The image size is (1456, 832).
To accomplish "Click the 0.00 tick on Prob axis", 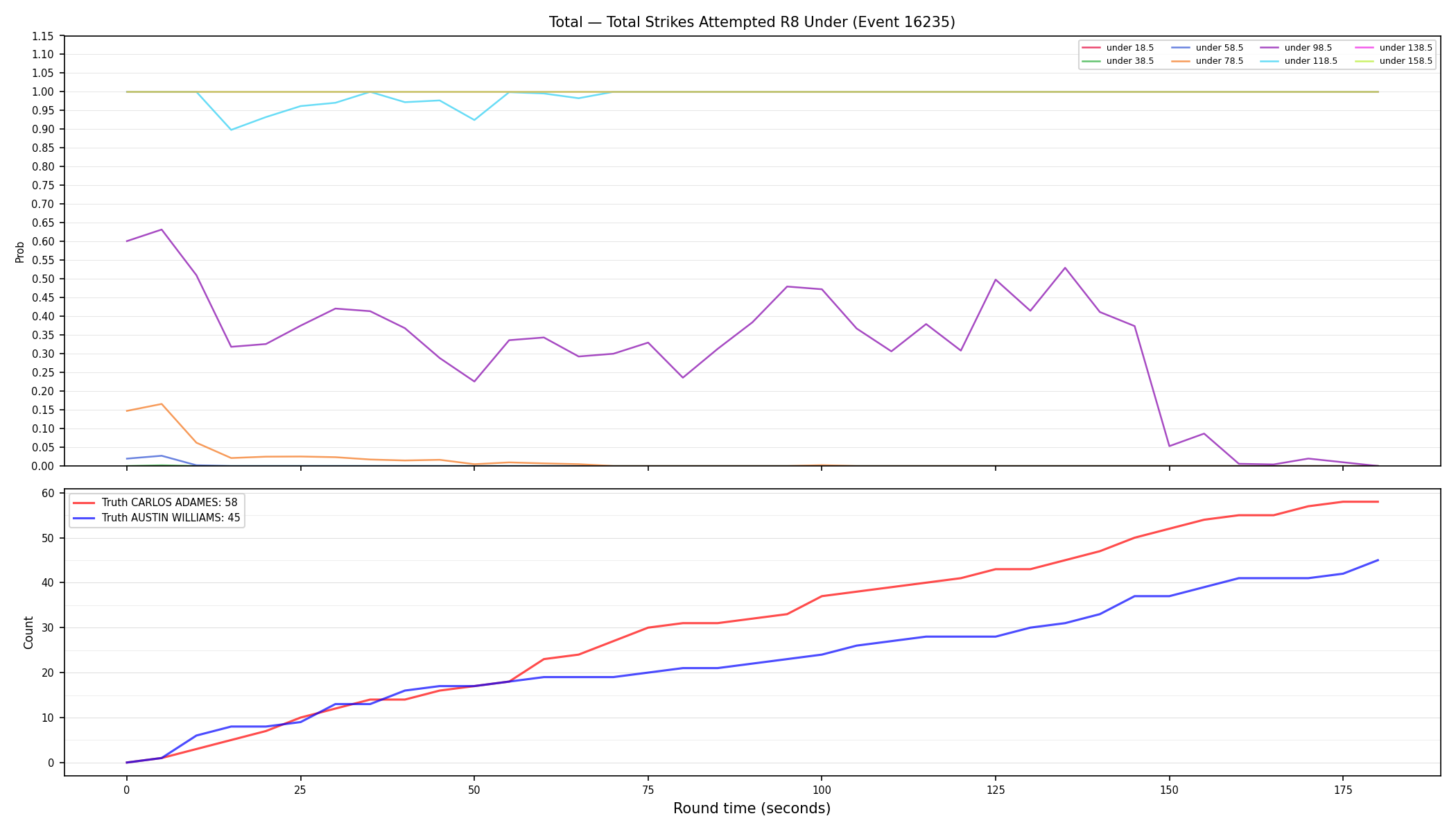I will (x=43, y=466).
